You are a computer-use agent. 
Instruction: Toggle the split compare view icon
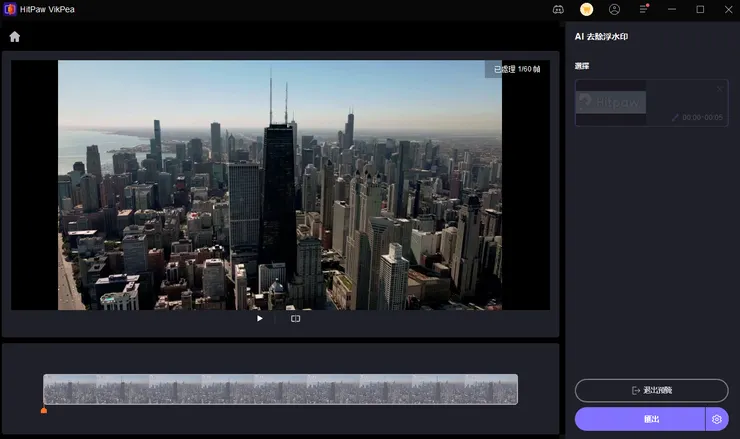pos(295,319)
